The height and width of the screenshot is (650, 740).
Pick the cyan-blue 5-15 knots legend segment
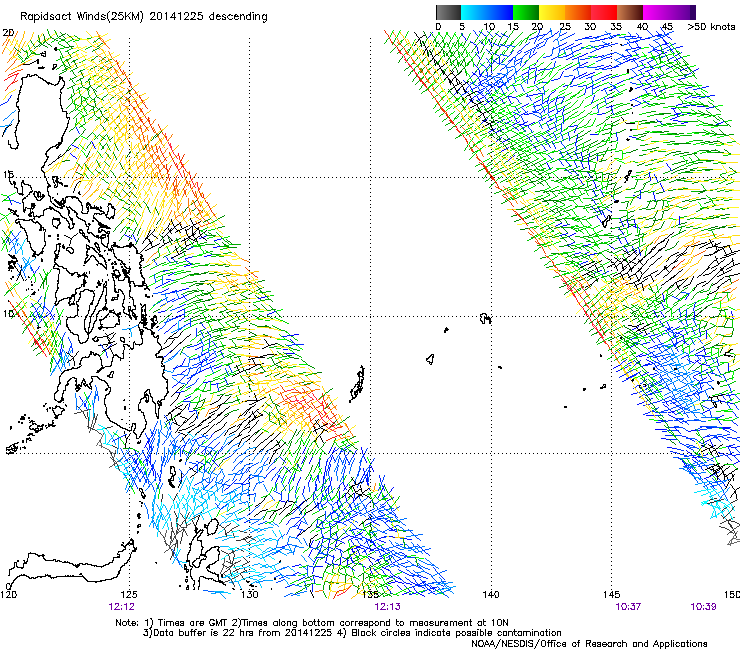pyautogui.click(x=487, y=12)
